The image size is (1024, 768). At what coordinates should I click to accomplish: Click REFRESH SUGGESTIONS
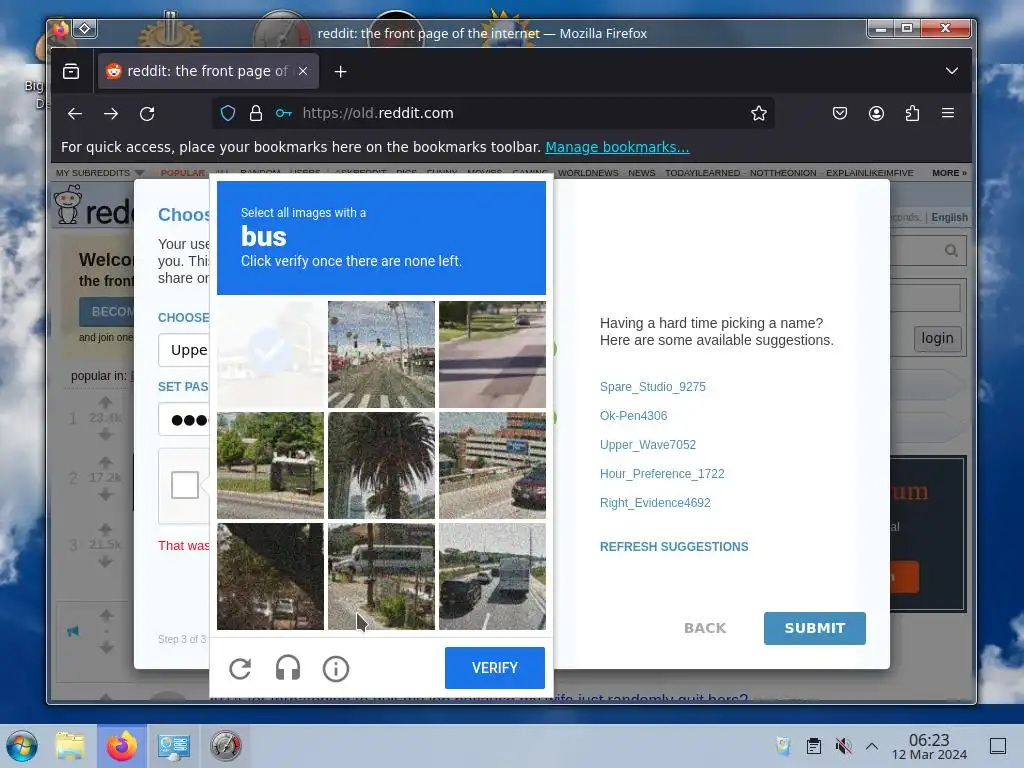point(674,547)
